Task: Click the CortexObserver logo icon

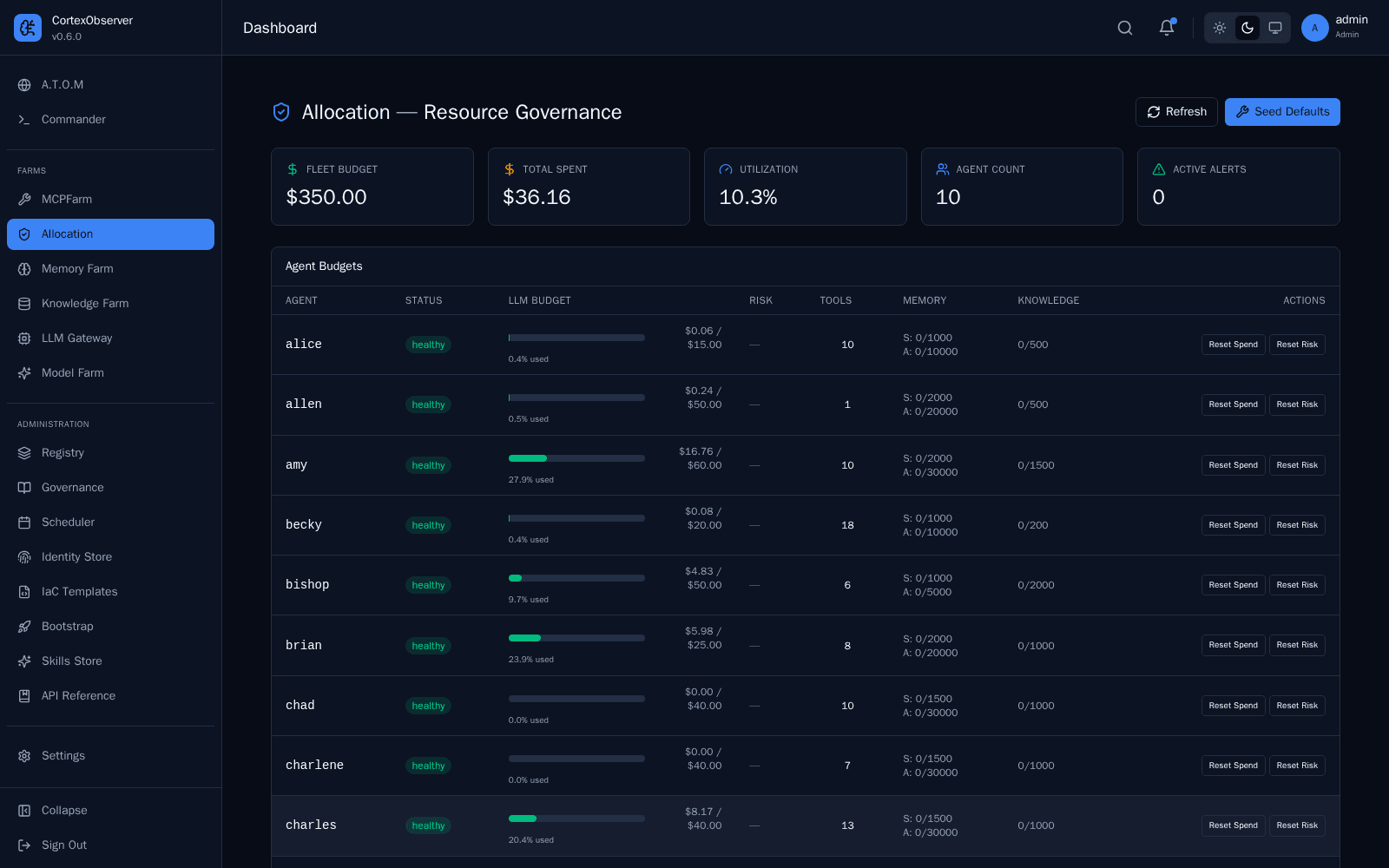Action: (x=28, y=28)
